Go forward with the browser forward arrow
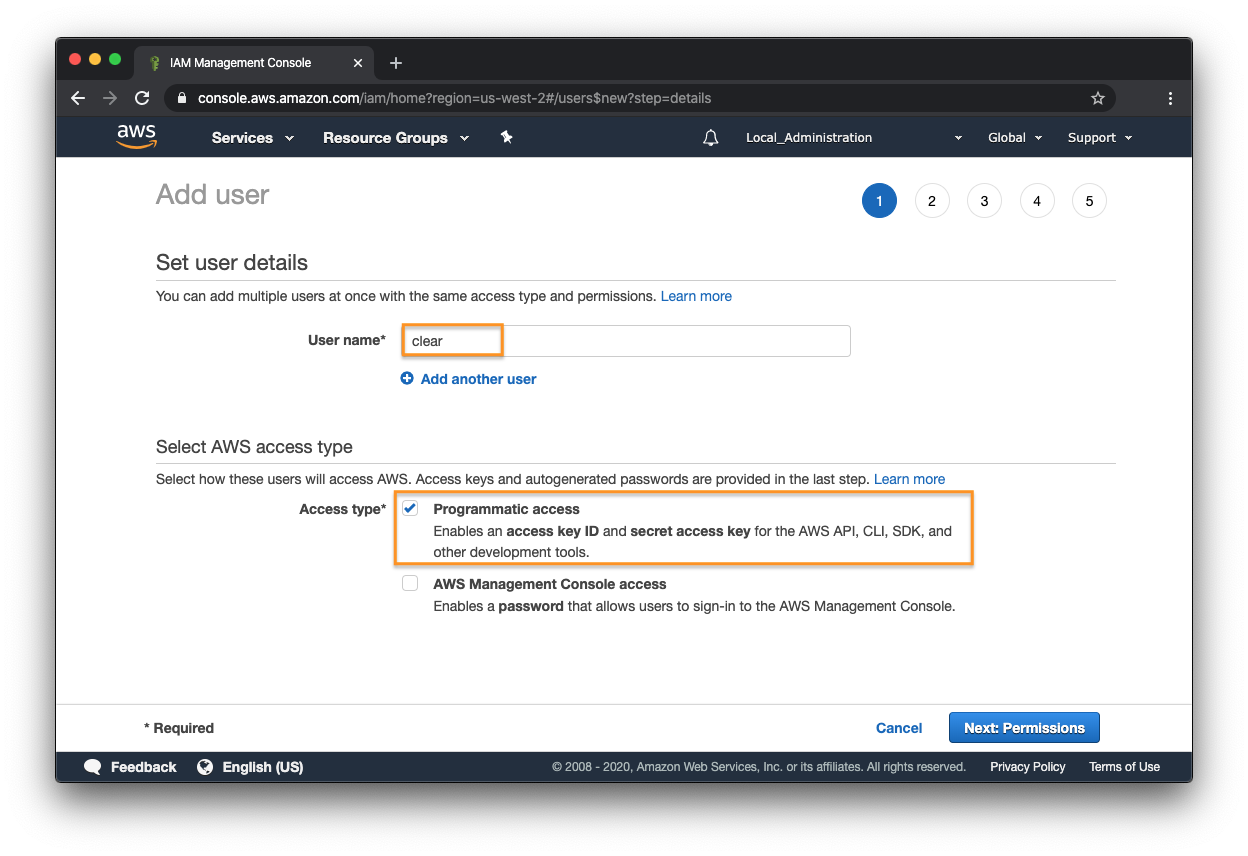The image size is (1248, 856). coord(110,98)
